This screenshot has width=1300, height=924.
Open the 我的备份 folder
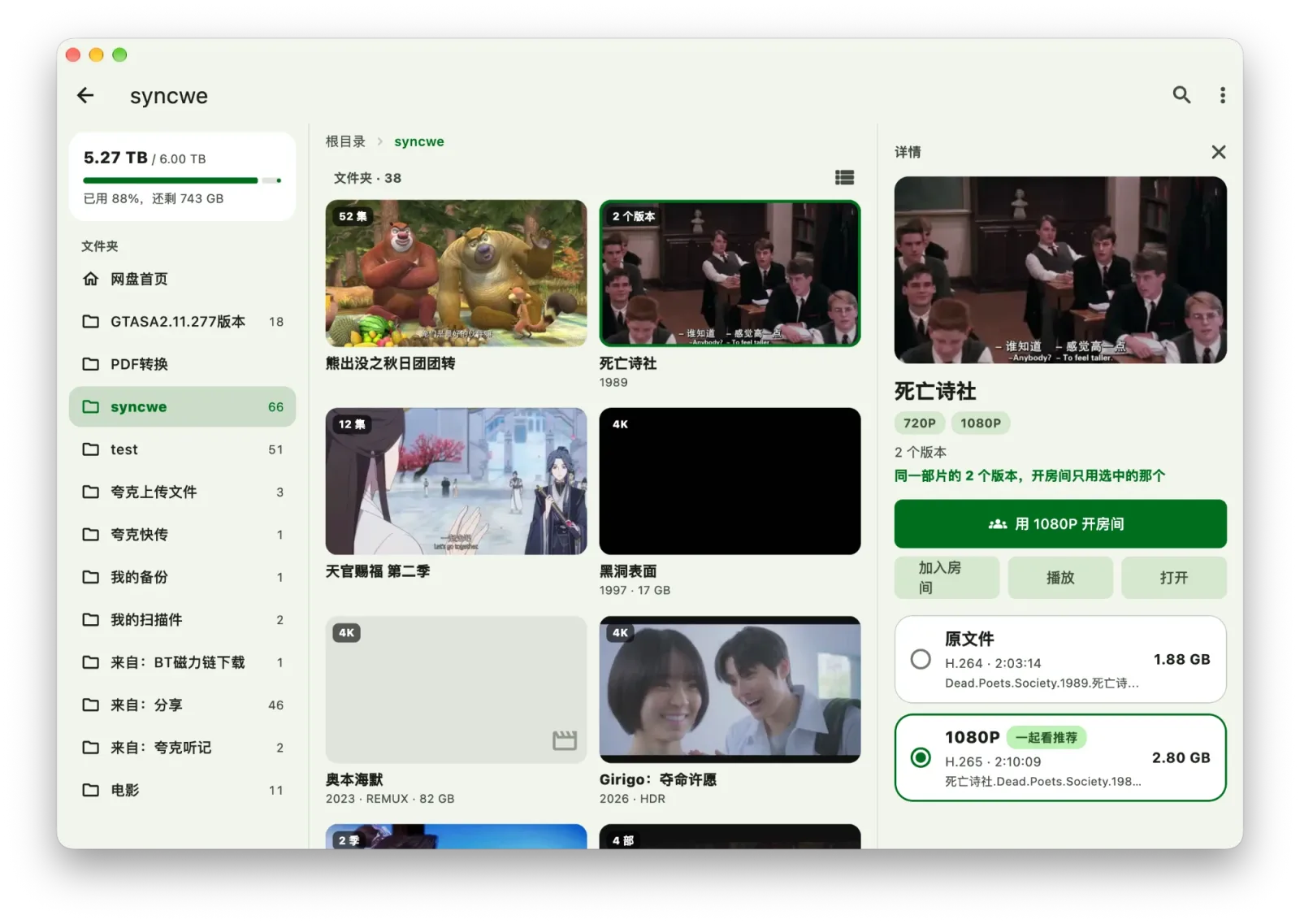tap(182, 577)
